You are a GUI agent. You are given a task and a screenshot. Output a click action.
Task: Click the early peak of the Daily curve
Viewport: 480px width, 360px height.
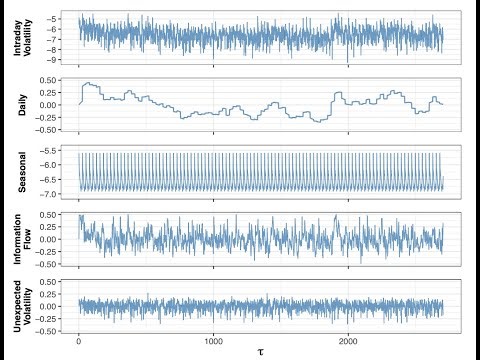click(x=88, y=83)
